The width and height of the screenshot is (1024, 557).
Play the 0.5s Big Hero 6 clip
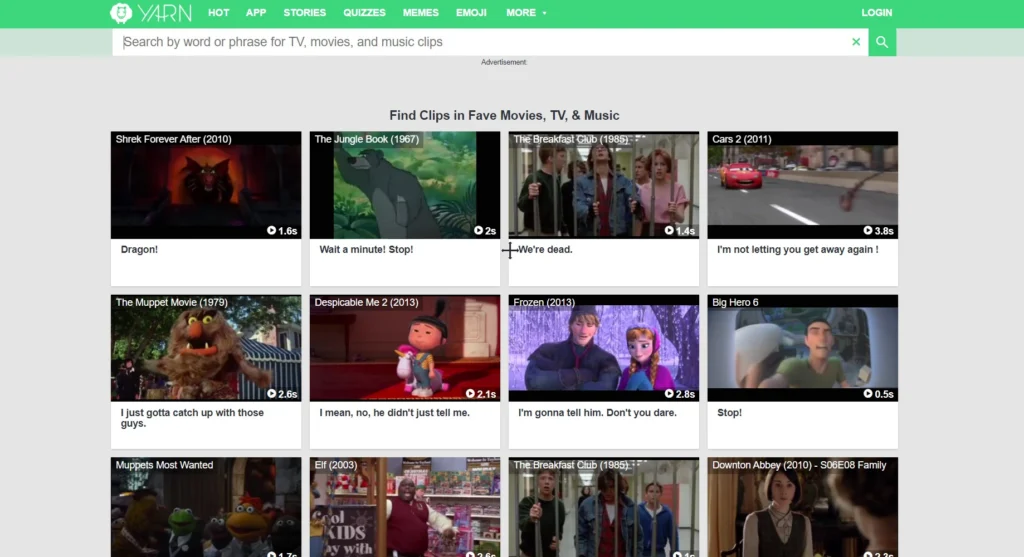click(878, 394)
